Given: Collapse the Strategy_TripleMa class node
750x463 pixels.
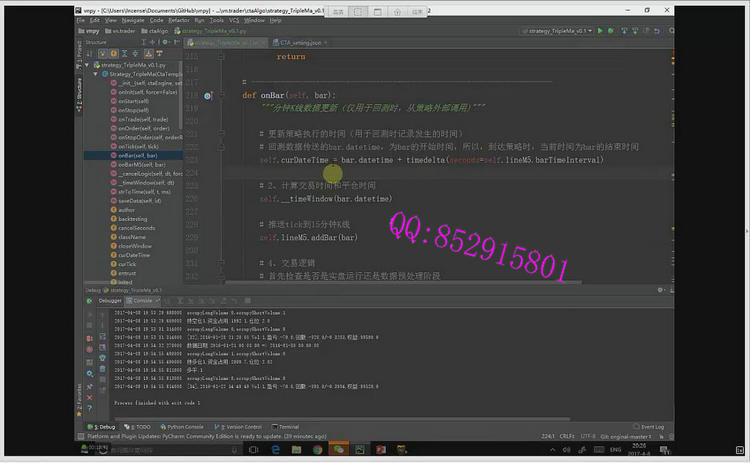Looking at the screenshot, I should pos(94,74).
